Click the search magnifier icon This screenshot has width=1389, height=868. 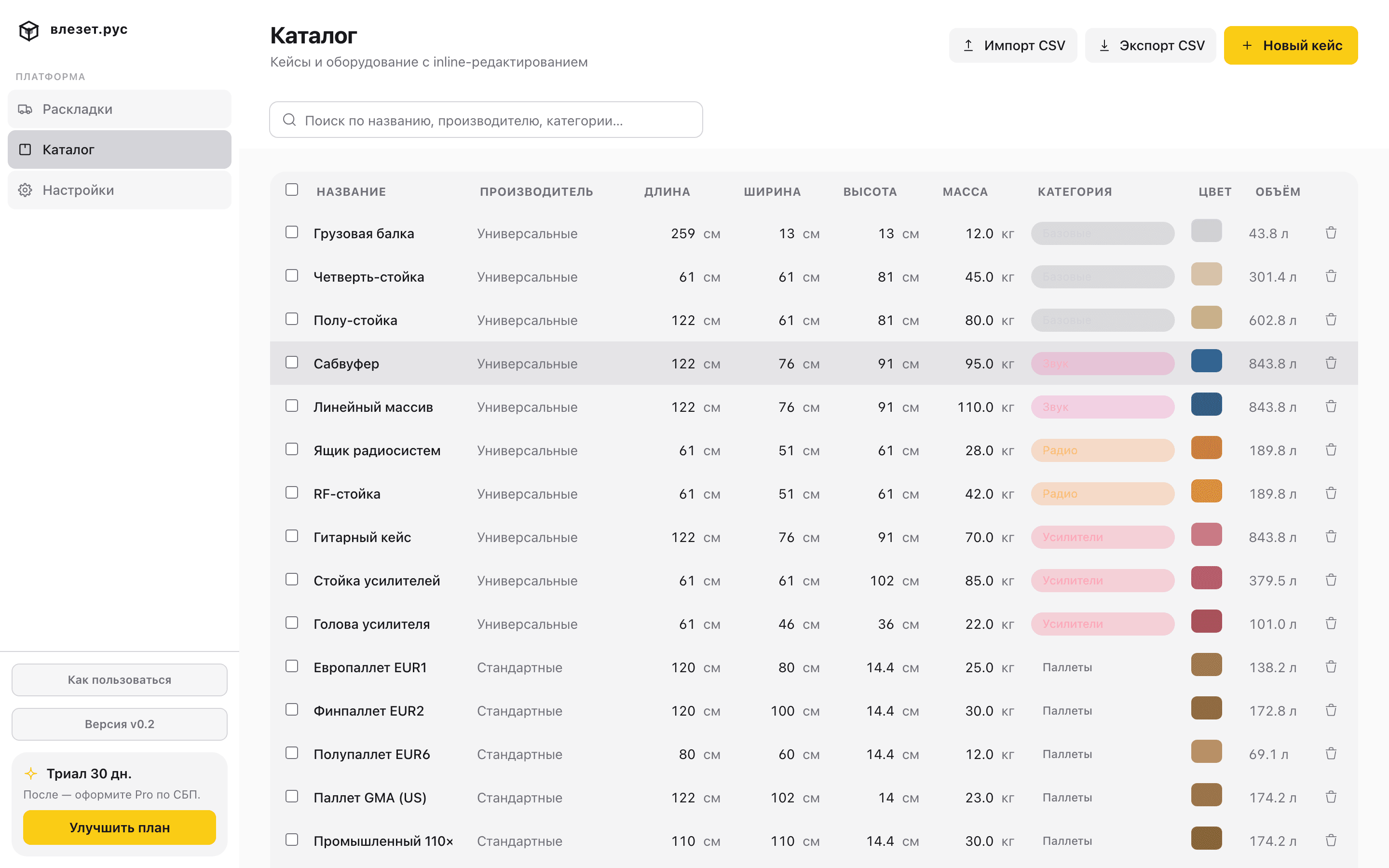pos(289,120)
